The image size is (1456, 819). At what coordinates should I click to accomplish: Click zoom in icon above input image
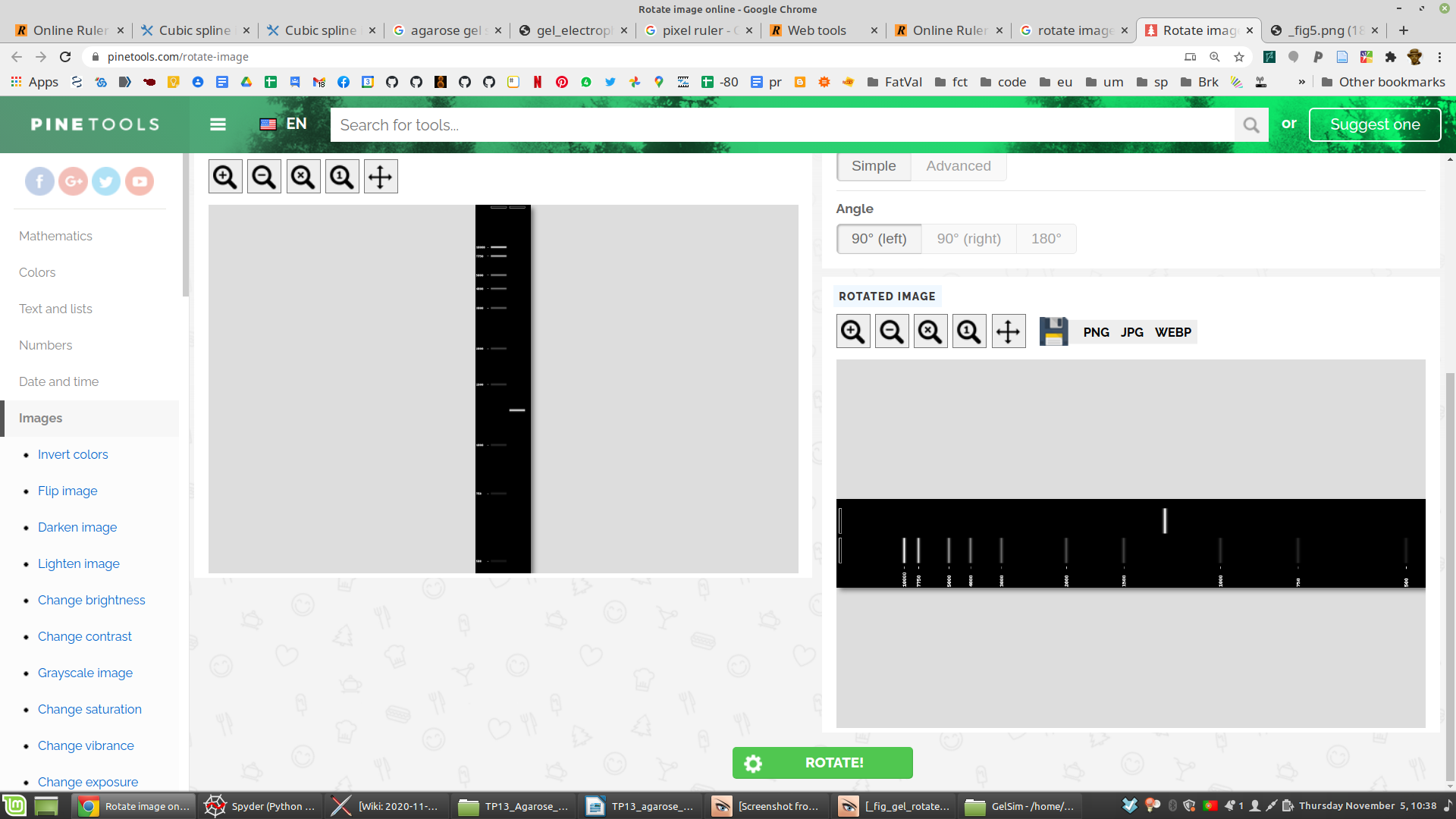tap(225, 177)
